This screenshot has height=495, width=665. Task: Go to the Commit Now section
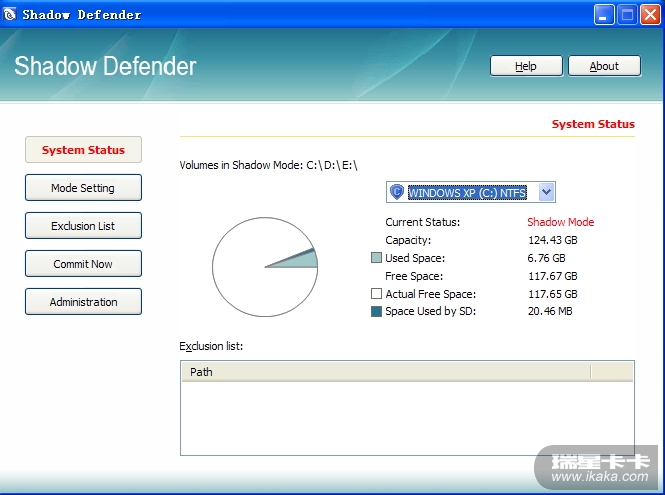[x=83, y=264]
